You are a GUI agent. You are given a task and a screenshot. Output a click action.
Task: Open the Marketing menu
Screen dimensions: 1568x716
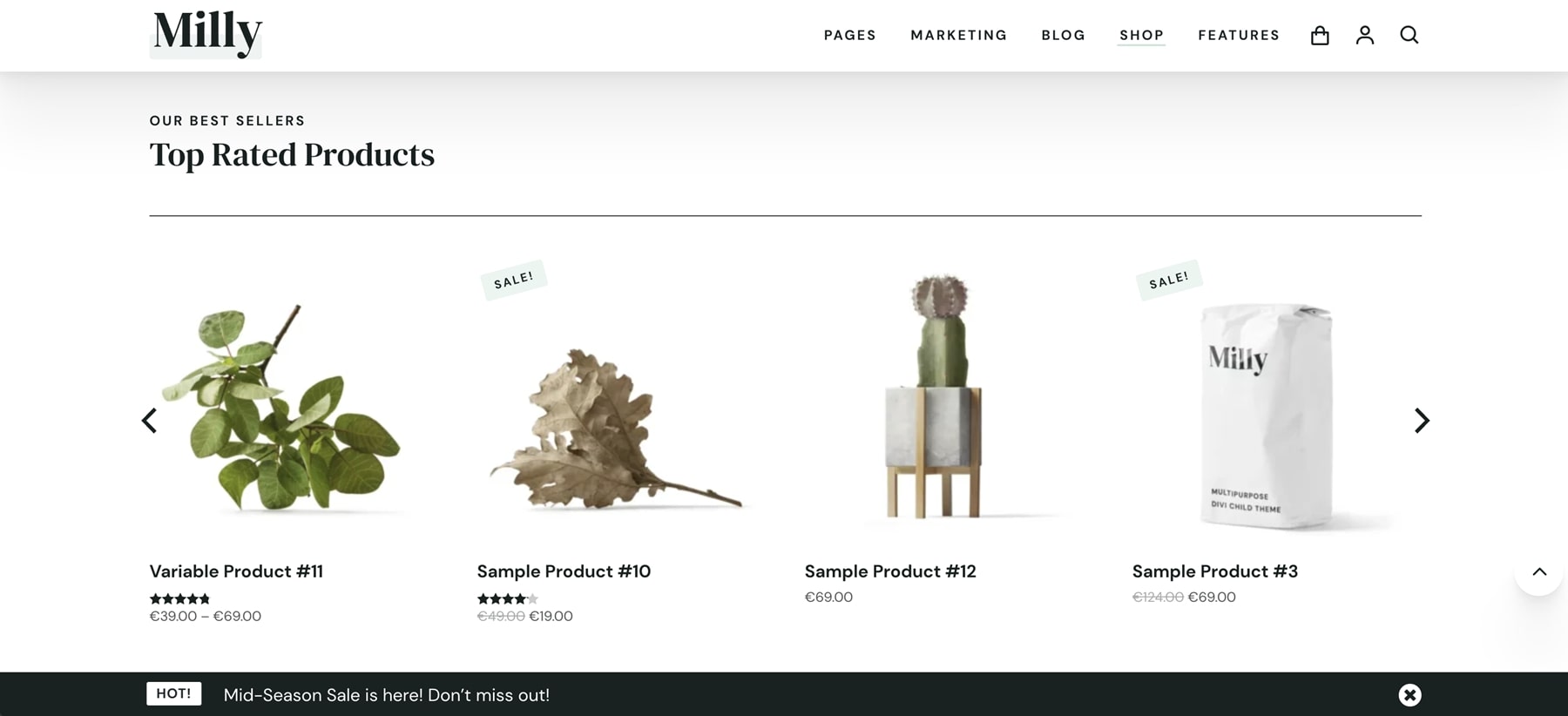[x=959, y=36]
